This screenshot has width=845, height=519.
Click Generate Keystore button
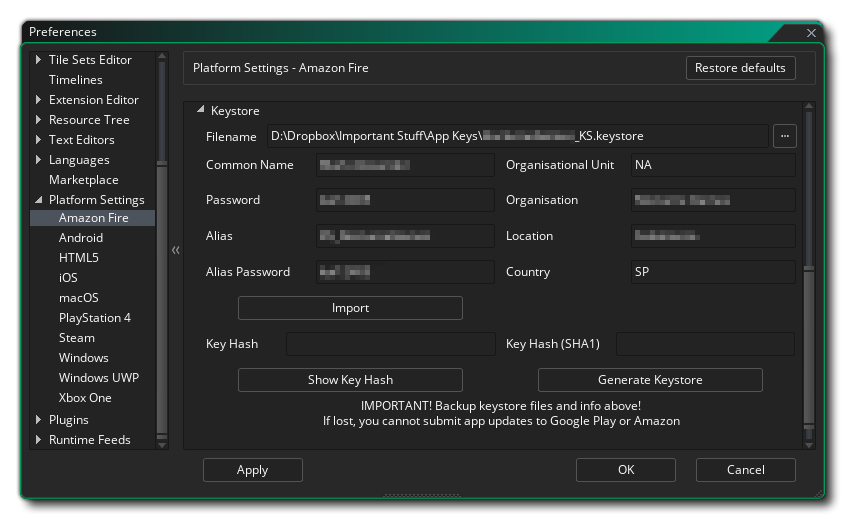click(x=650, y=380)
